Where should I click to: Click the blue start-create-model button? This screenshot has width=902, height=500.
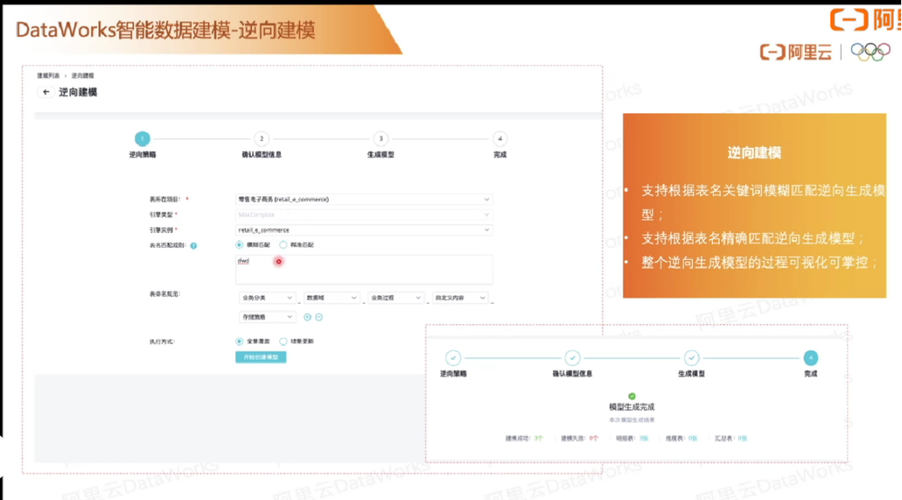[x=261, y=357]
